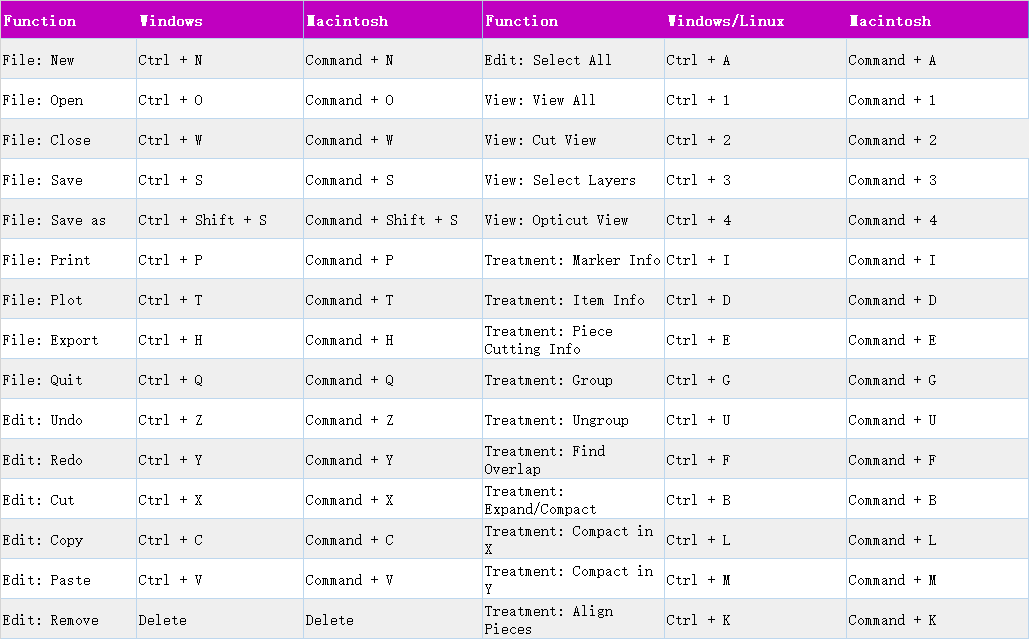This screenshot has width=1029, height=639.
Task: Click the "Windows/Linux" column header
Action: click(x=726, y=21)
